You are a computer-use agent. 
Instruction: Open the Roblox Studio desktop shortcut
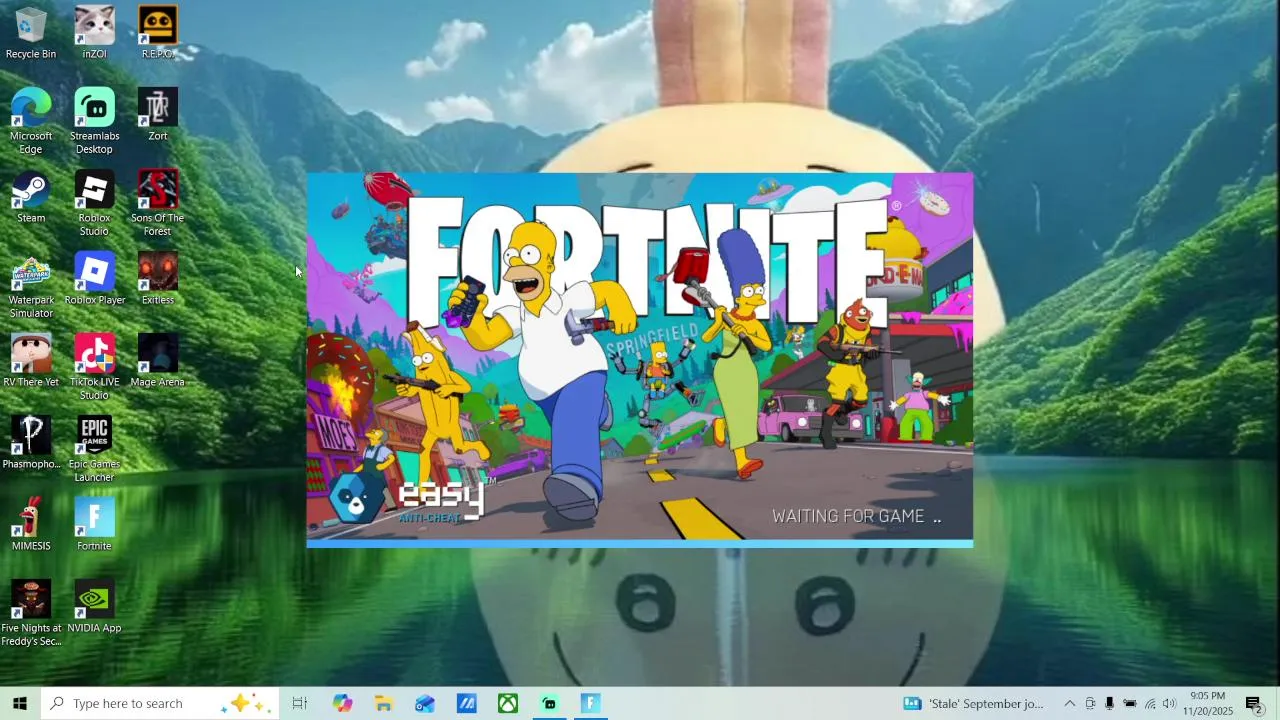click(x=94, y=203)
